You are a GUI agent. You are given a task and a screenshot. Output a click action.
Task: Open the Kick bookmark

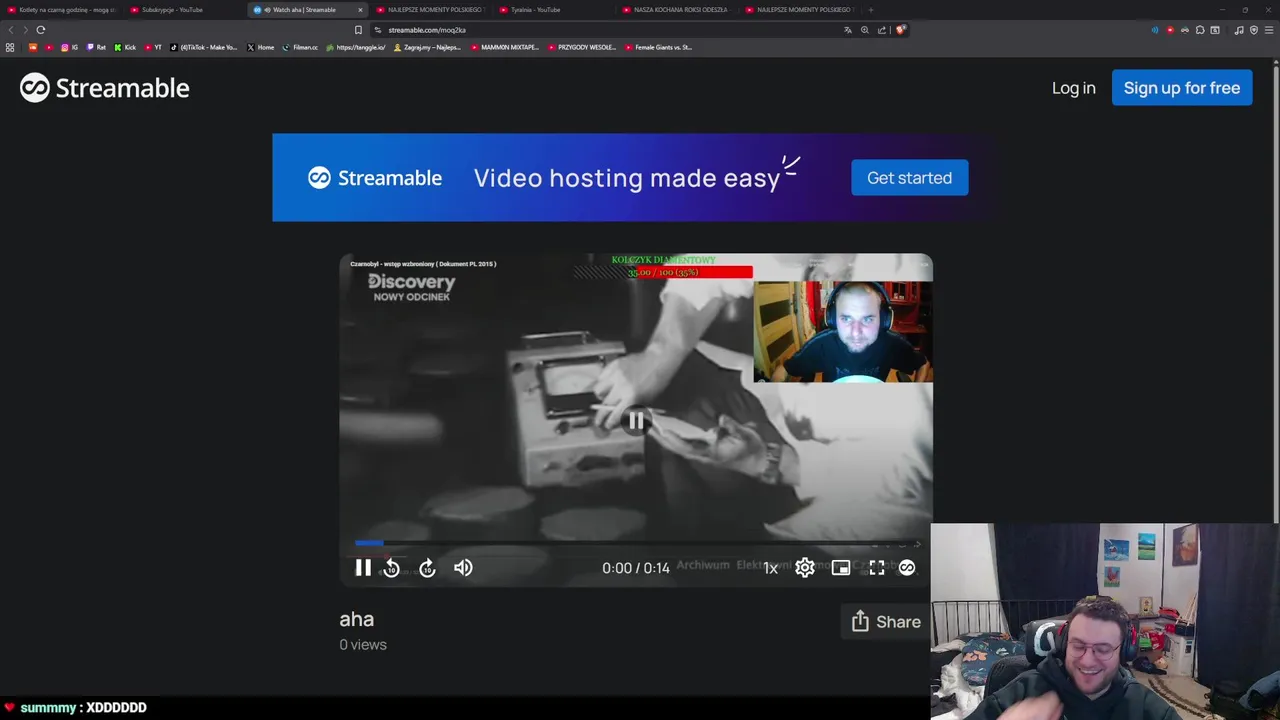point(125,47)
